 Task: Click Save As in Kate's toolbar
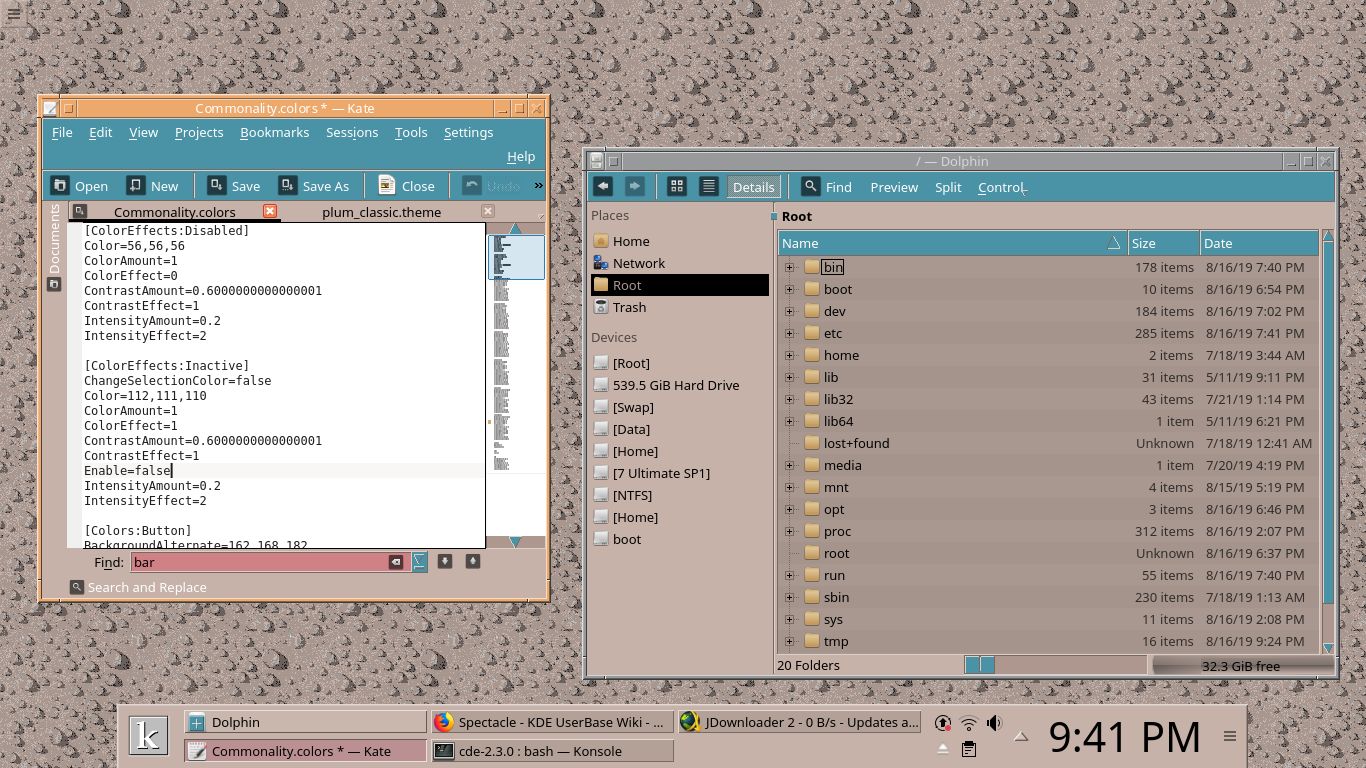315,185
